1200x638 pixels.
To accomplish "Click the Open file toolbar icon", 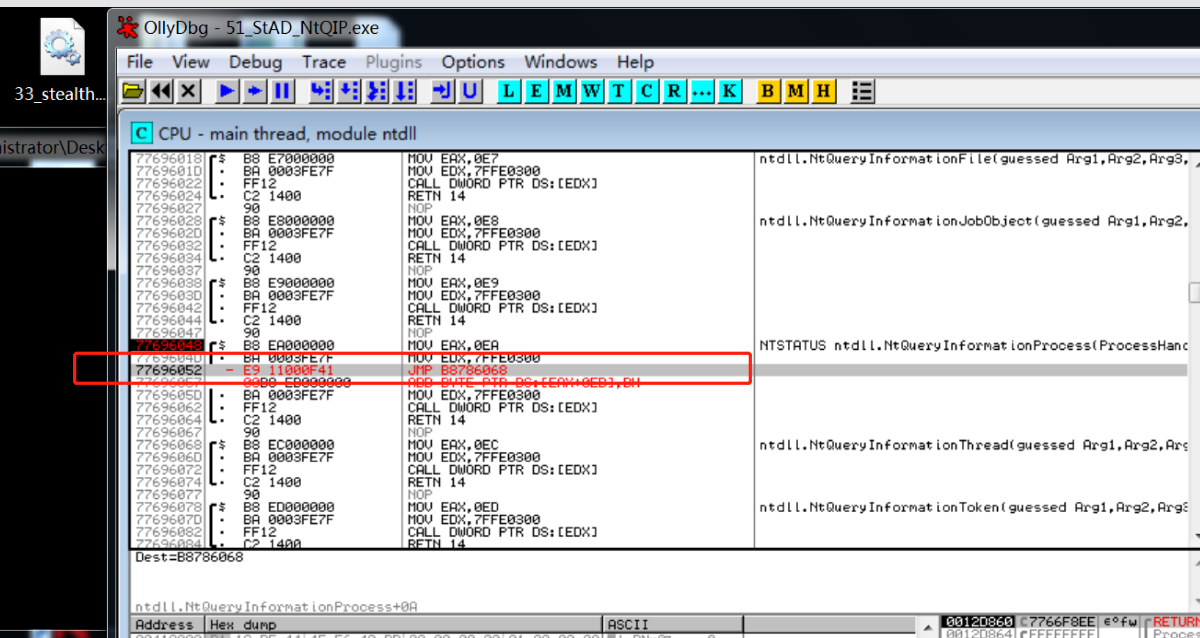I will pyautogui.click(x=133, y=92).
